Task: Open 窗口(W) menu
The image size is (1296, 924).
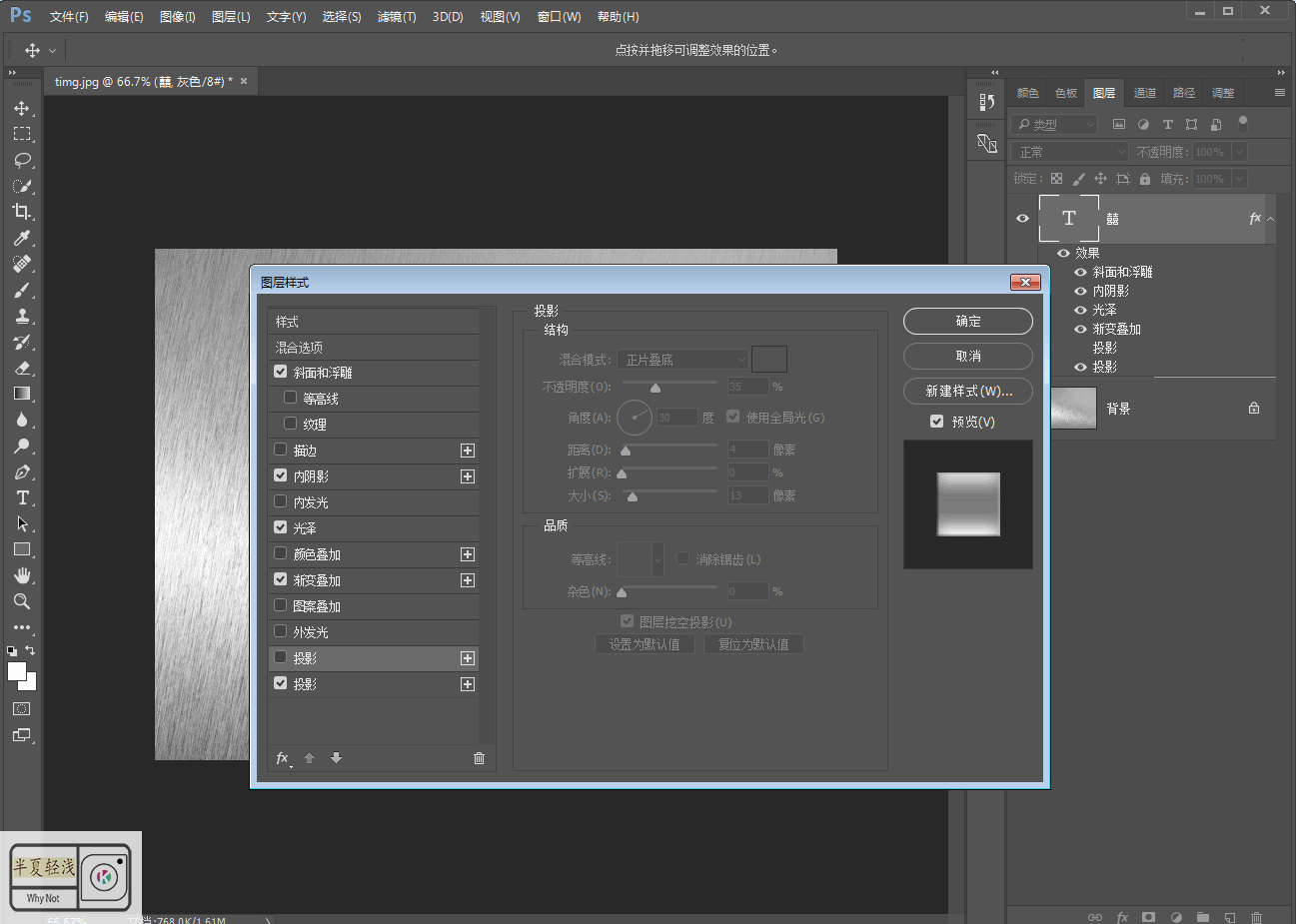Action: 560,17
